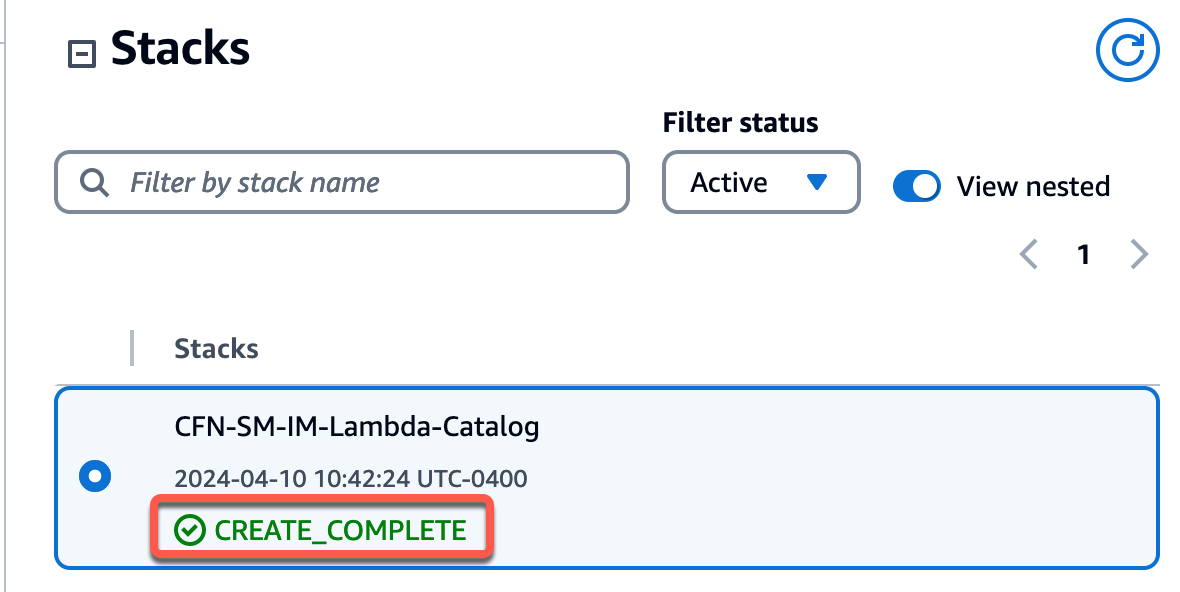This screenshot has height=592, width=1180.
Task: Click the magnifying glass search icon
Action: click(94, 183)
